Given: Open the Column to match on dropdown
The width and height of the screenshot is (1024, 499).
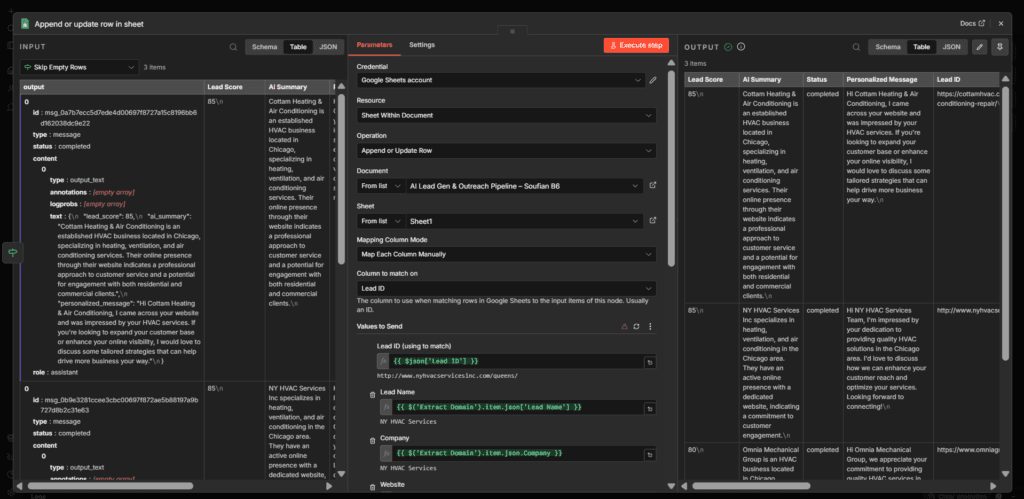Looking at the screenshot, I should tap(506, 288).
